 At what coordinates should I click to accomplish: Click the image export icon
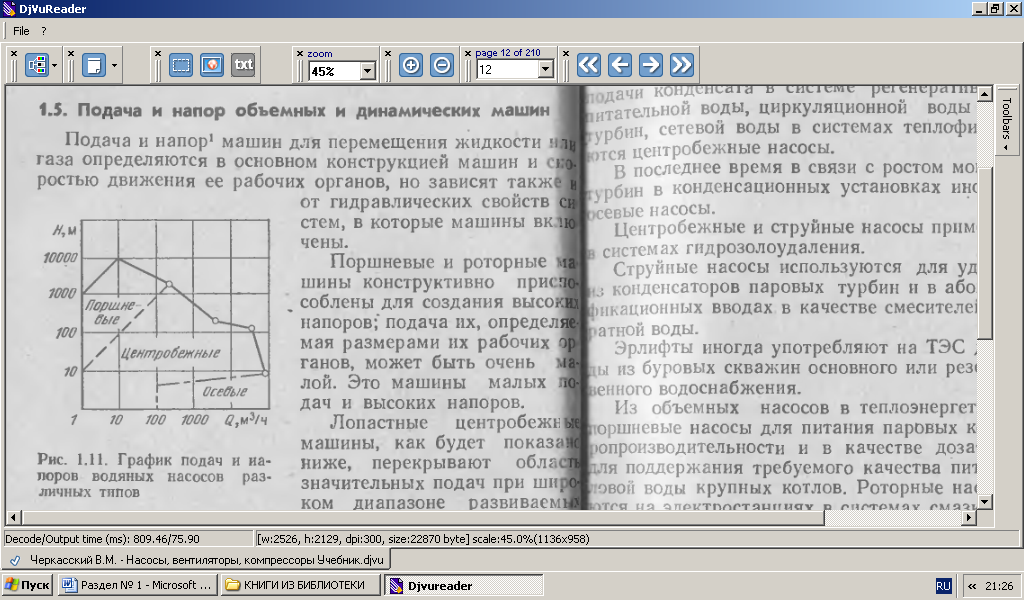coord(212,65)
